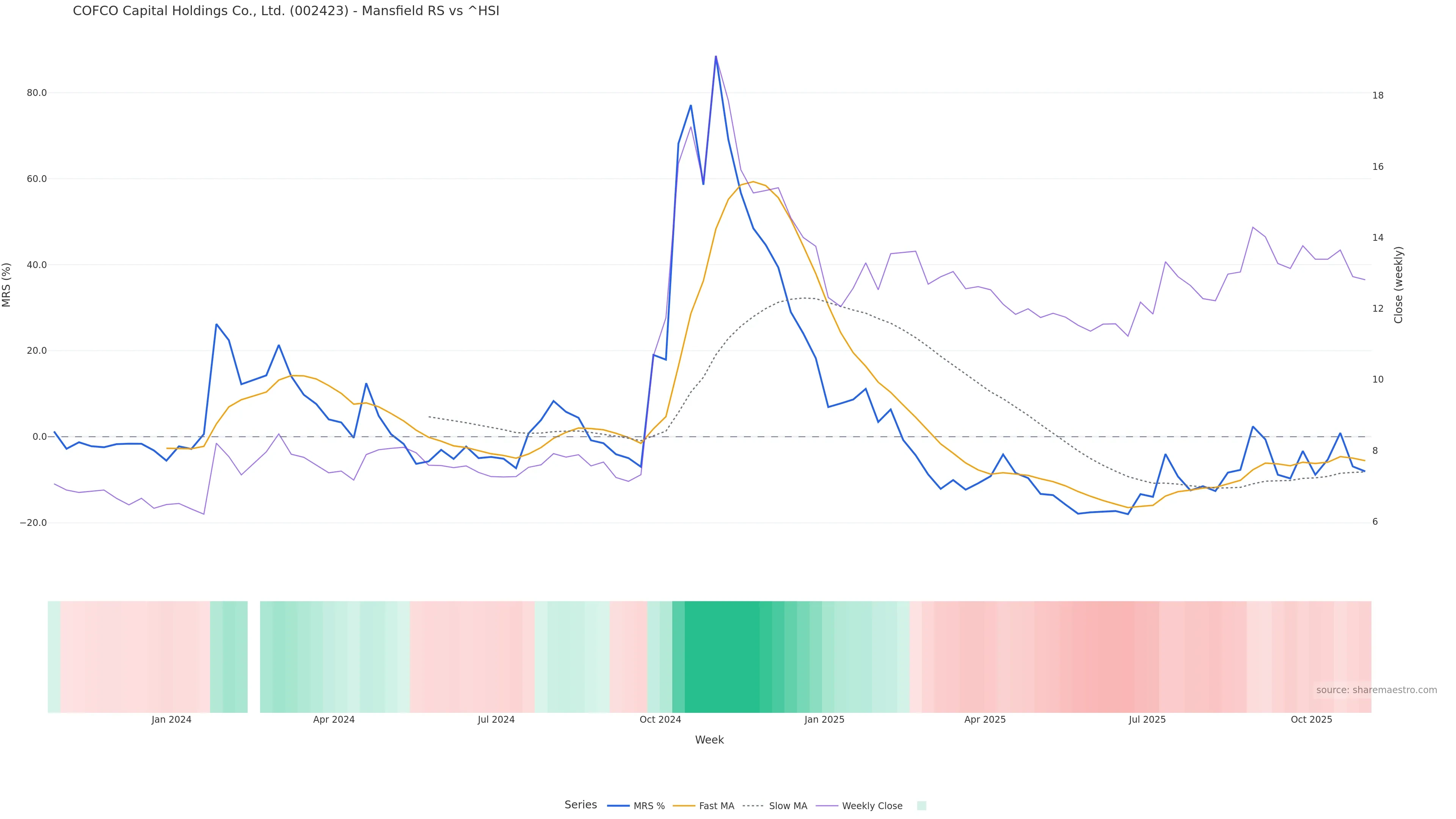The width and height of the screenshot is (1456, 819).
Task: Click the Jan 2025 x-axis tick label
Action: pos(824,720)
